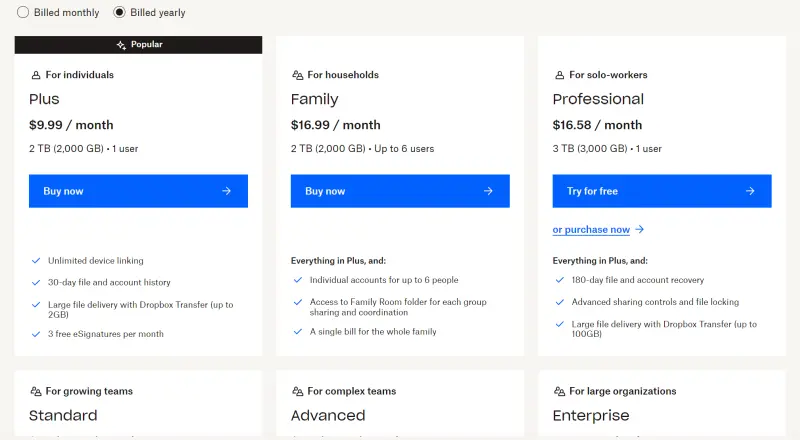Buy the Family plan now
Image resolution: width=800 pixels, height=440 pixels.
click(400, 191)
